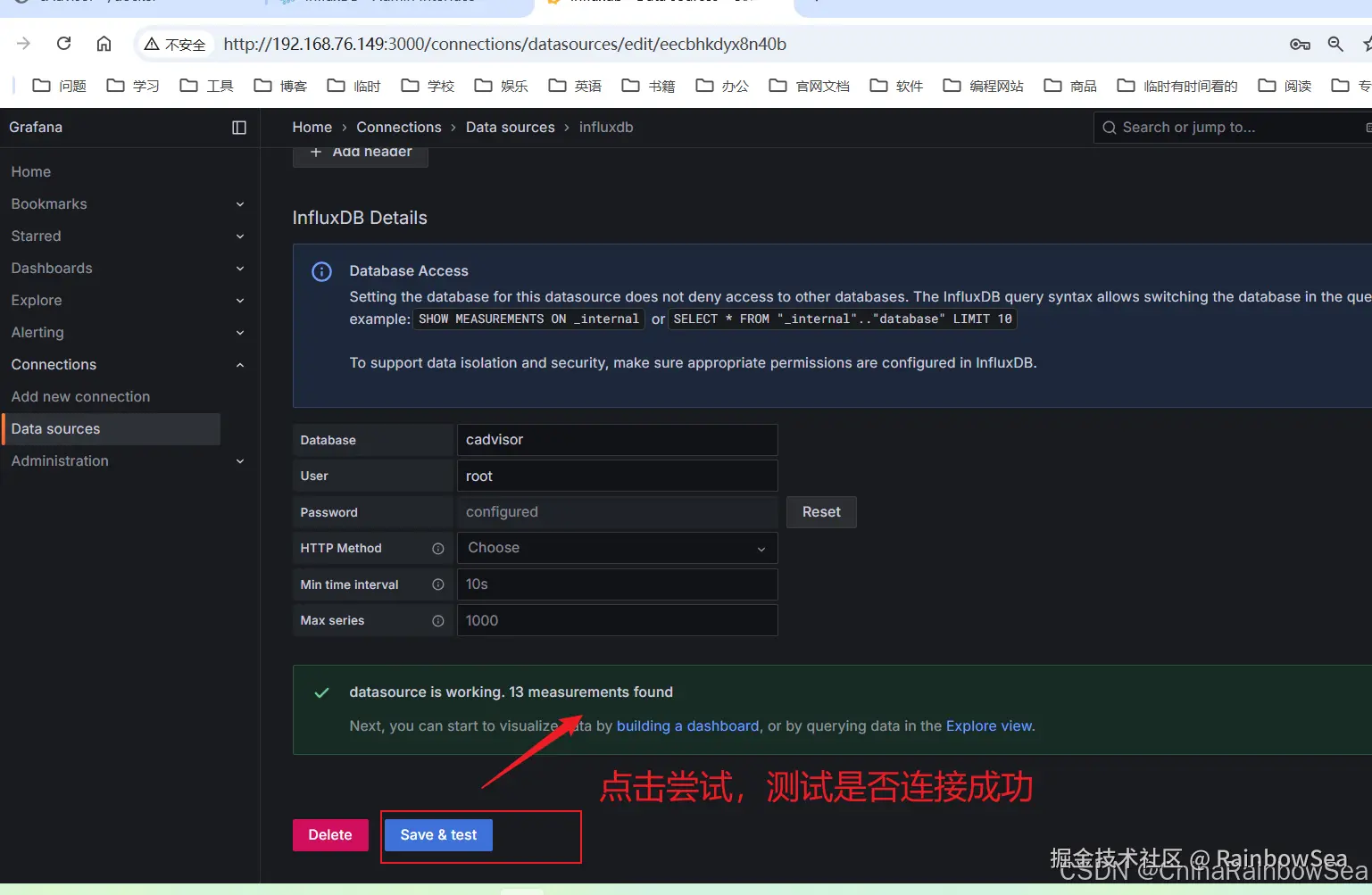Image resolution: width=1372 pixels, height=895 pixels.
Task: Focus the User field containing root
Action: 617,476
